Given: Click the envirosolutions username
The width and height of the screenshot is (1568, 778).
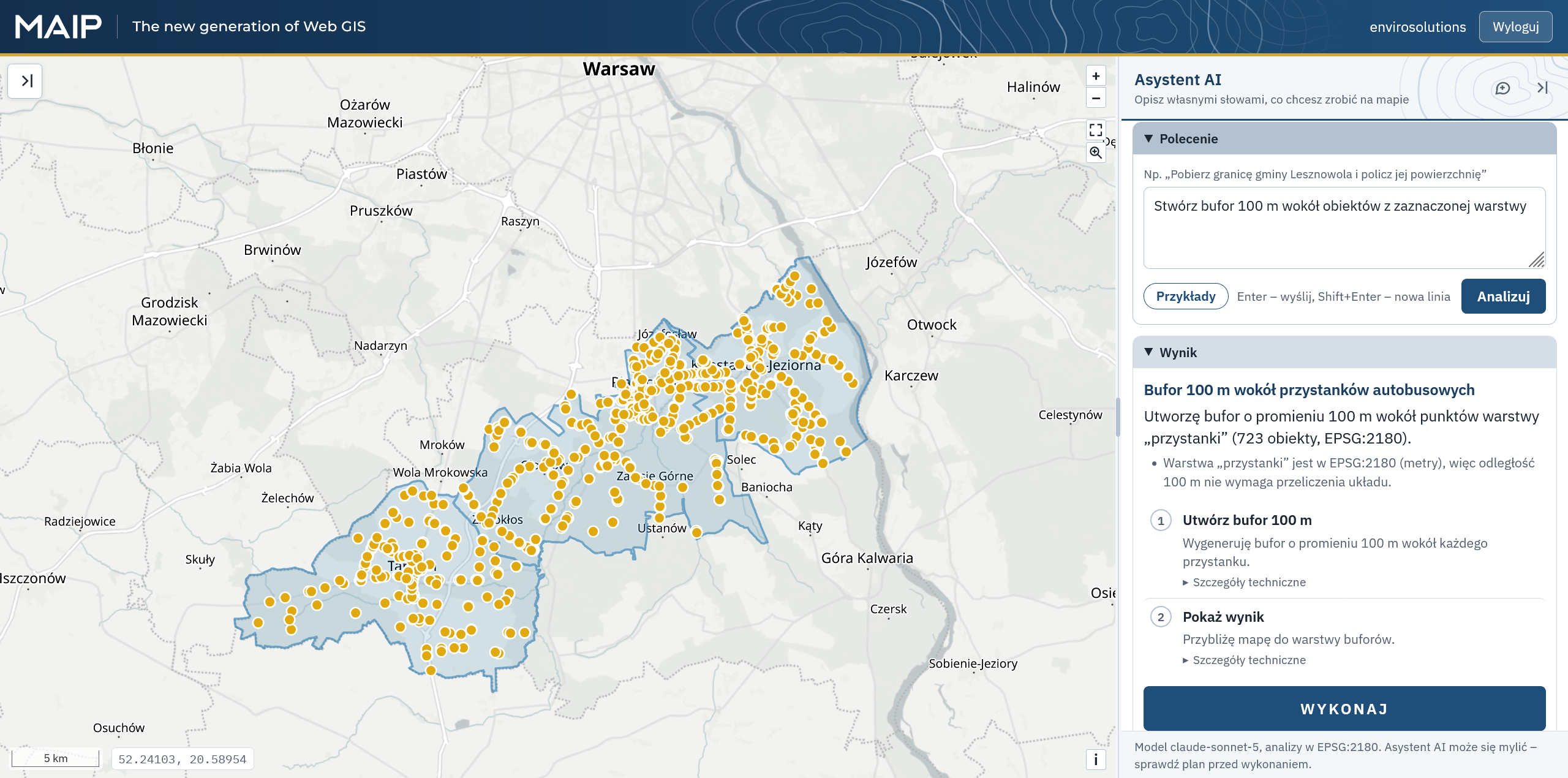Looking at the screenshot, I should 1417,27.
